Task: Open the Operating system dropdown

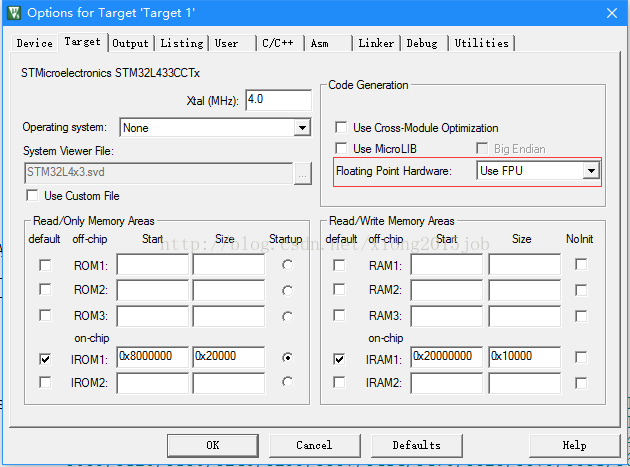Action: pyautogui.click(x=302, y=128)
